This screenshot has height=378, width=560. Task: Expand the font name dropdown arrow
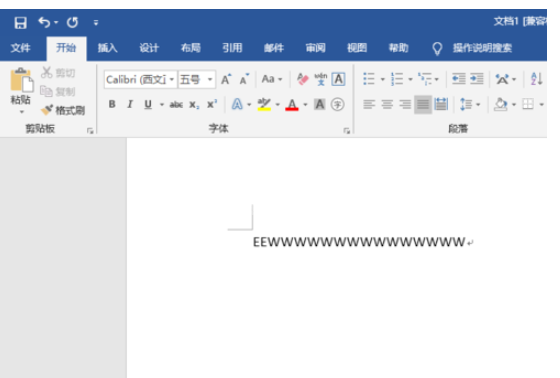172,79
